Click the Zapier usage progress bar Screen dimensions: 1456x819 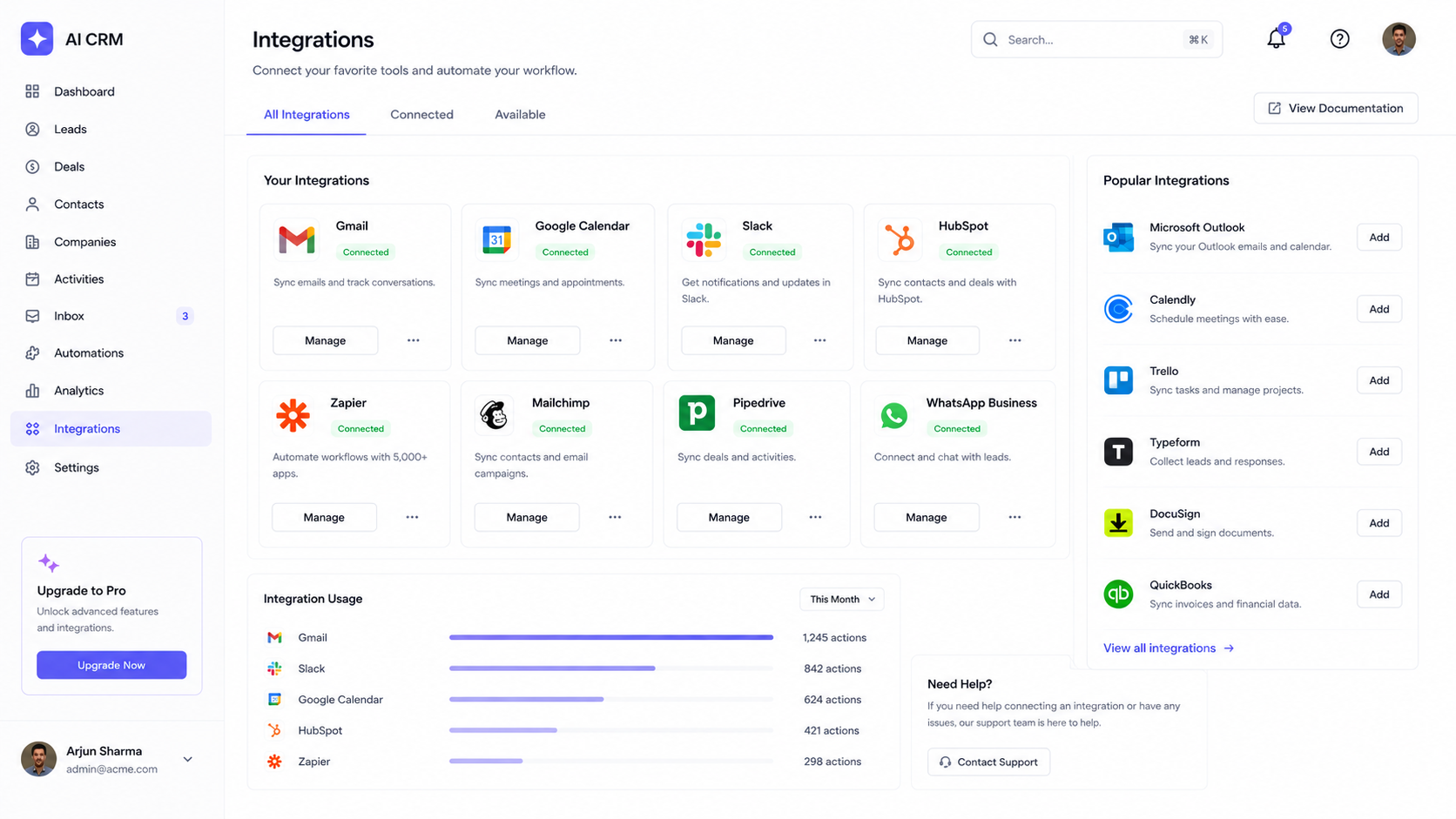[611, 762]
